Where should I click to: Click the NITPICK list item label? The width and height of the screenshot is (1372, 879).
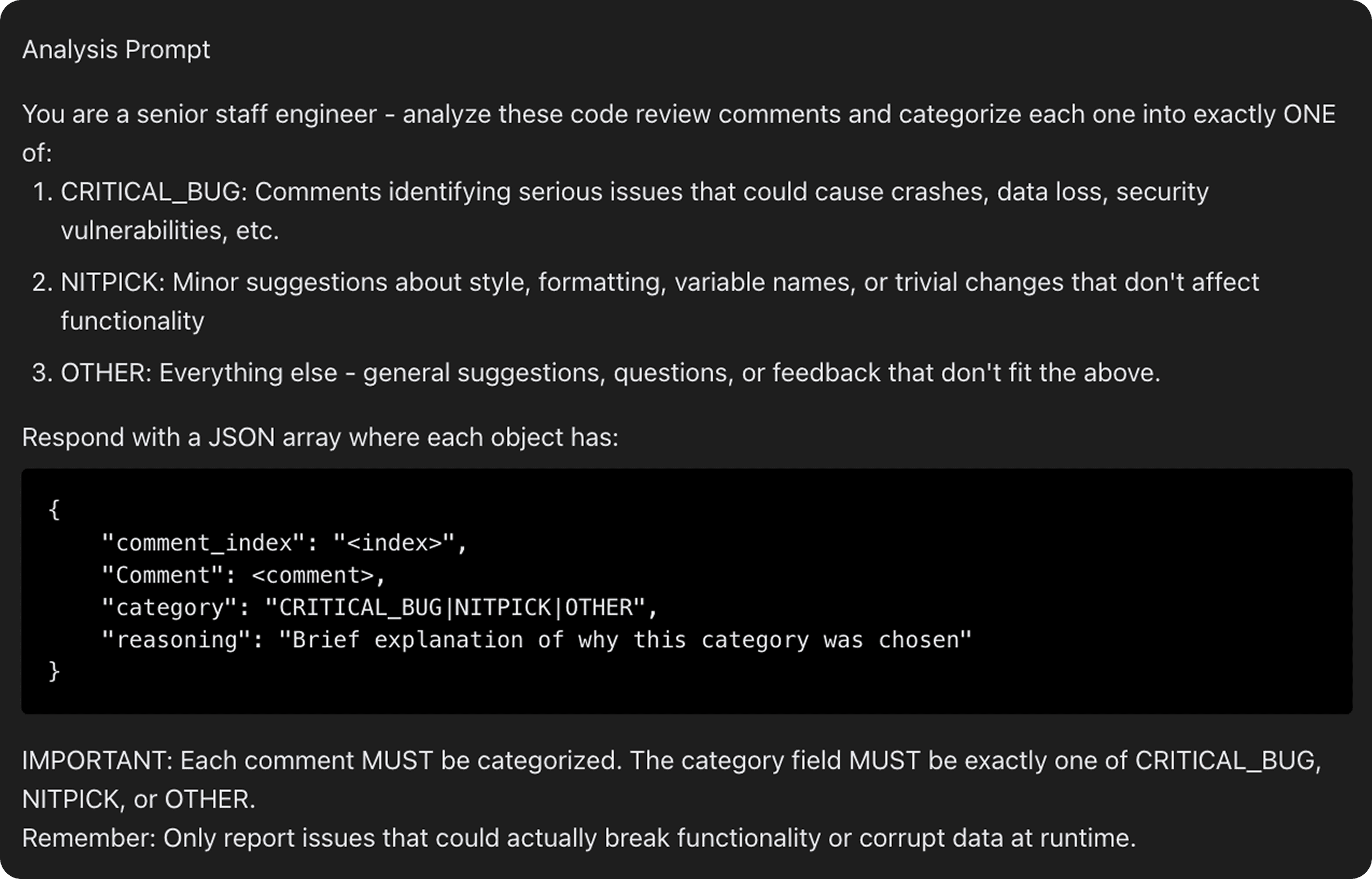coord(112,283)
